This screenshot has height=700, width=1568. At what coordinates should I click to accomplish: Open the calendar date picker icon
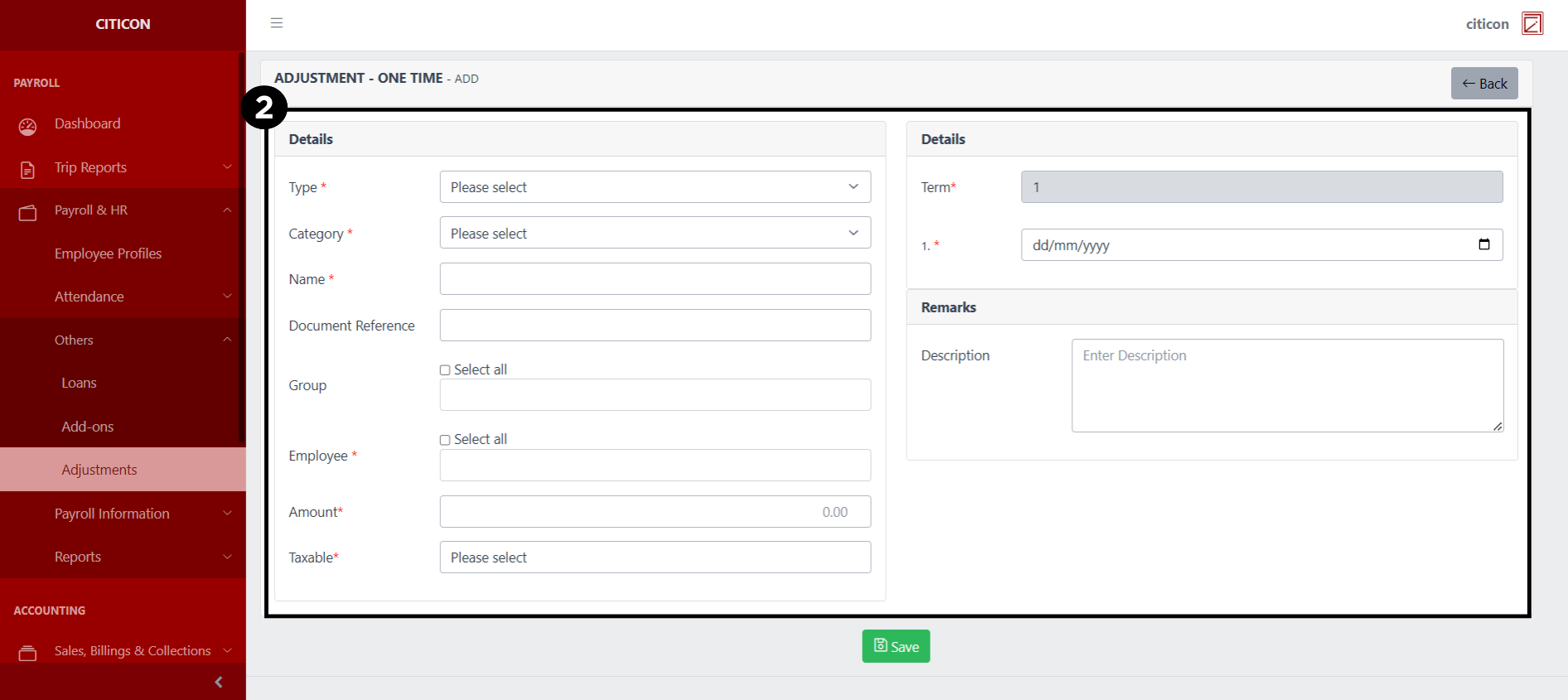coord(1483,244)
